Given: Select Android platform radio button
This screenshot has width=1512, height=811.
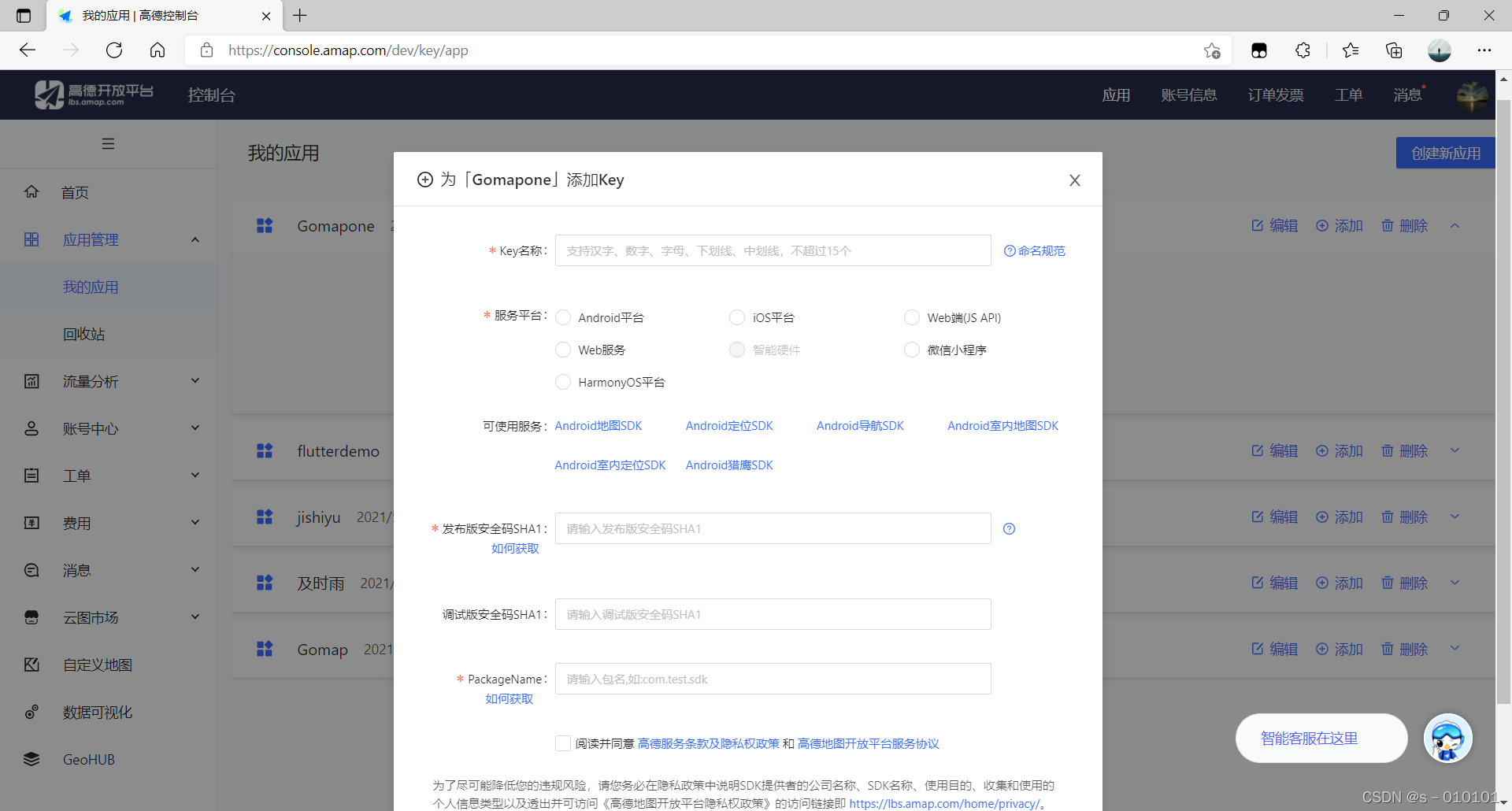Looking at the screenshot, I should coord(563,317).
